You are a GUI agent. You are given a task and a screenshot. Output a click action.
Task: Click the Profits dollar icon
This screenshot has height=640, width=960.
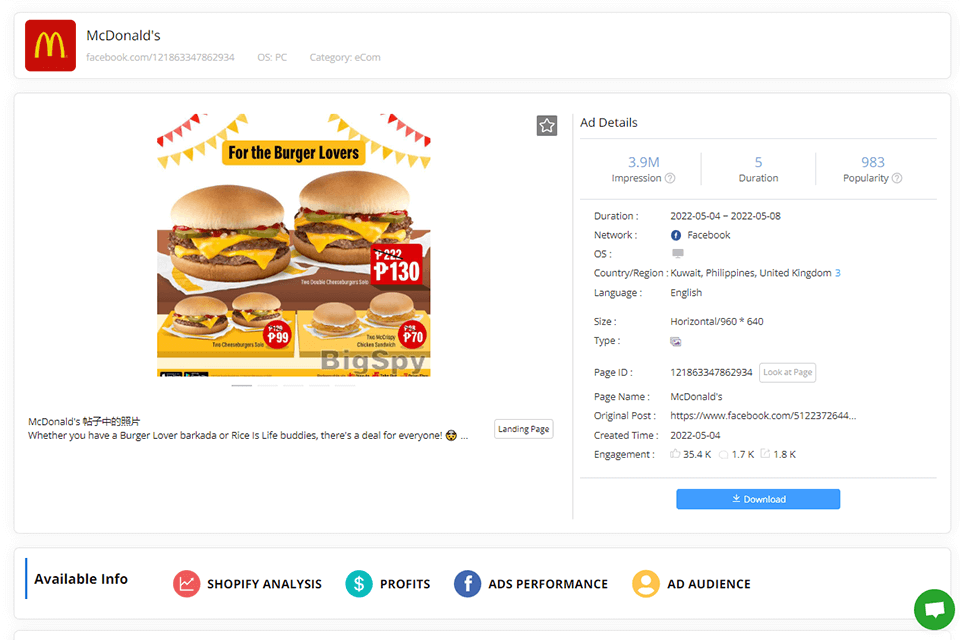click(359, 584)
